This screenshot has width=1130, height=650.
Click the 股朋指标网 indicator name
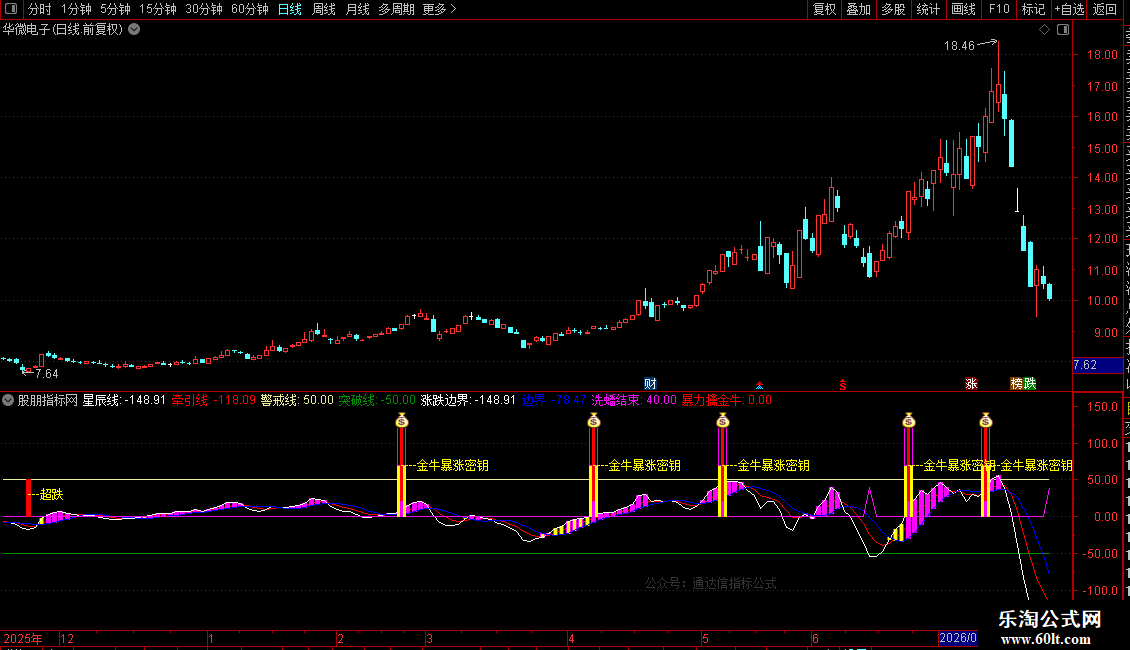[48, 400]
